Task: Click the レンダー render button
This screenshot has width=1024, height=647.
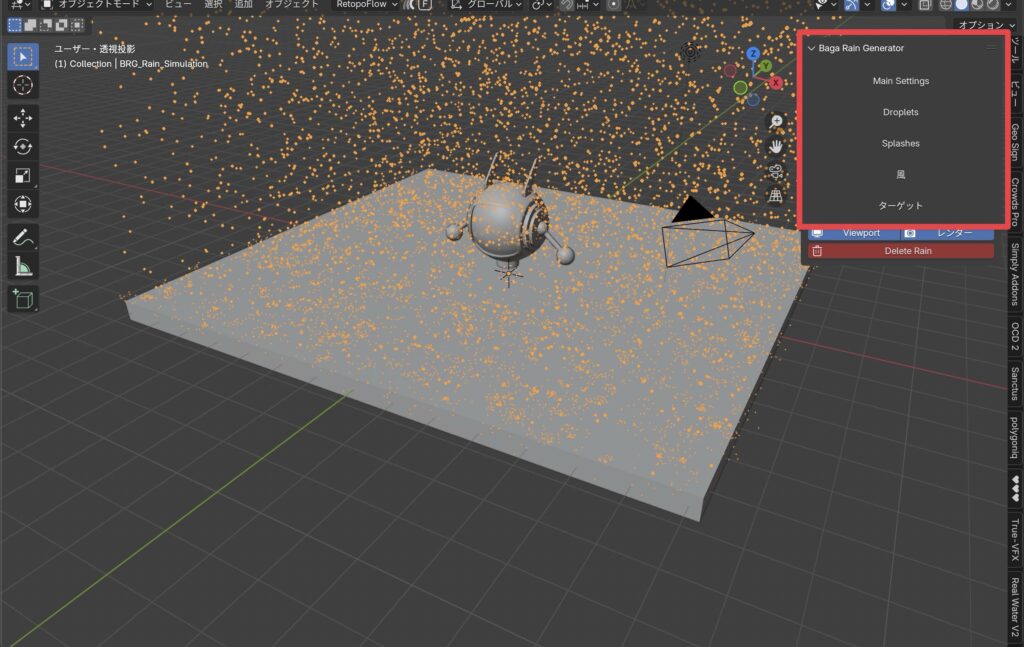Action: pyautogui.click(x=948, y=232)
